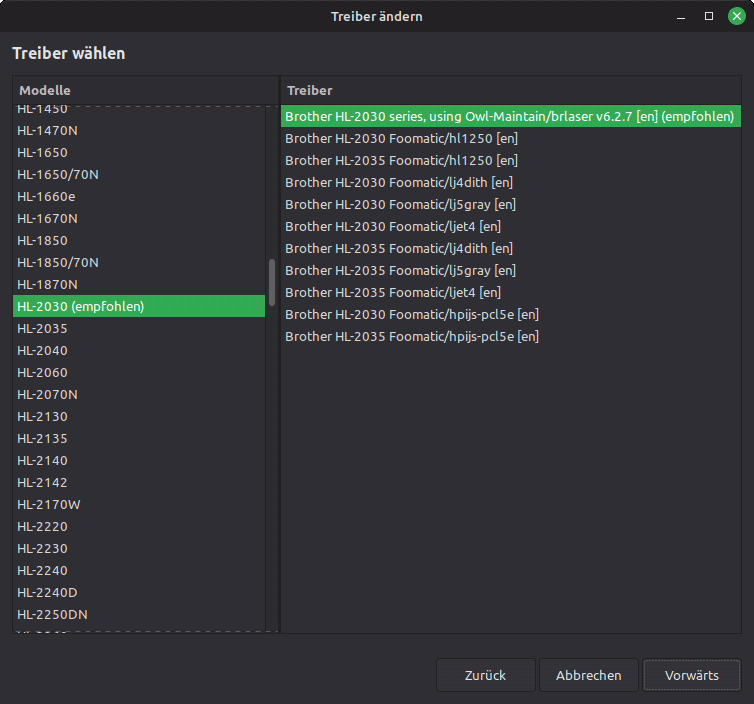The width and height of the screenshot is (754, 704).
Task: Select model HL-2140
Action: (139, 461)
